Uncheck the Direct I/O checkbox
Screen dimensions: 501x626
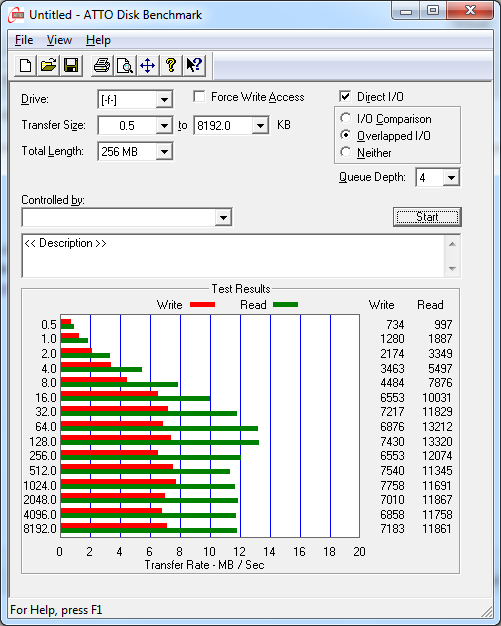[345, 97]
